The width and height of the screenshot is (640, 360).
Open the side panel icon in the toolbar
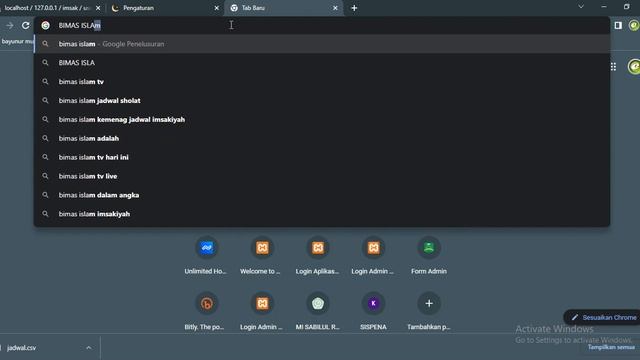618,25
